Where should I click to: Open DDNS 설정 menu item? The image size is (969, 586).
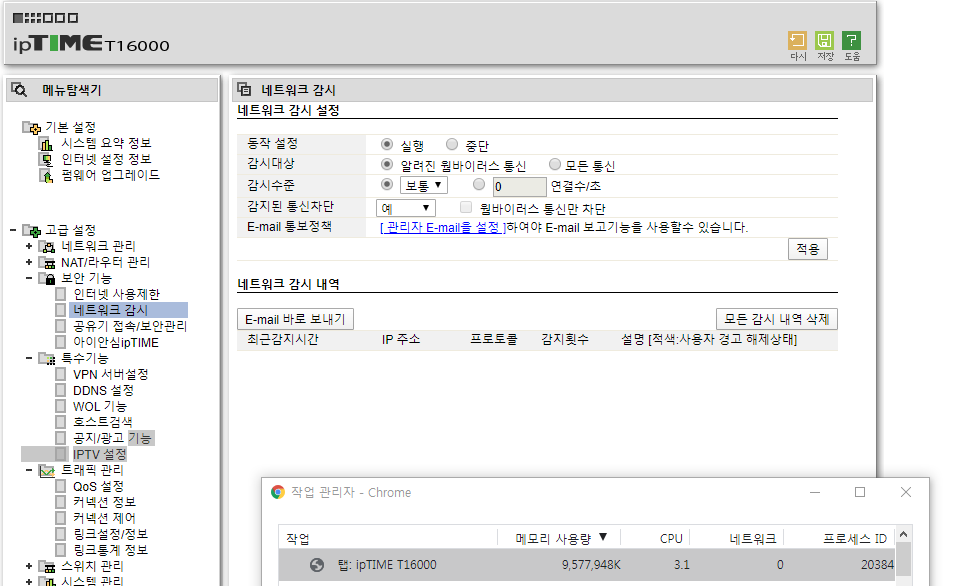[103, 391]
